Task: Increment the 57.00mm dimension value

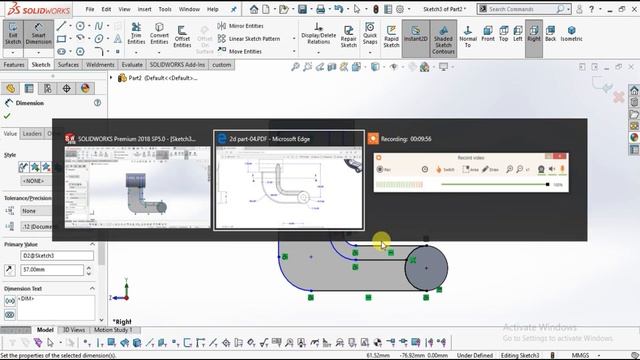Action: (x=89, y=267)
